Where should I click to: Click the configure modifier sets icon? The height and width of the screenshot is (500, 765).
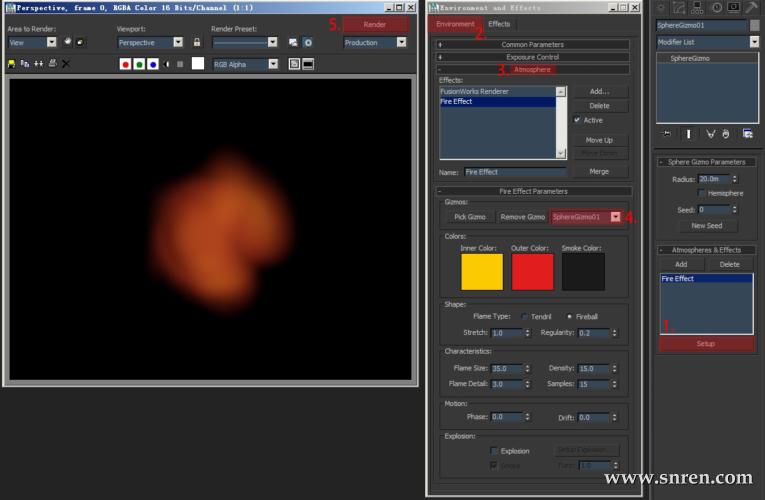(745, 133)
